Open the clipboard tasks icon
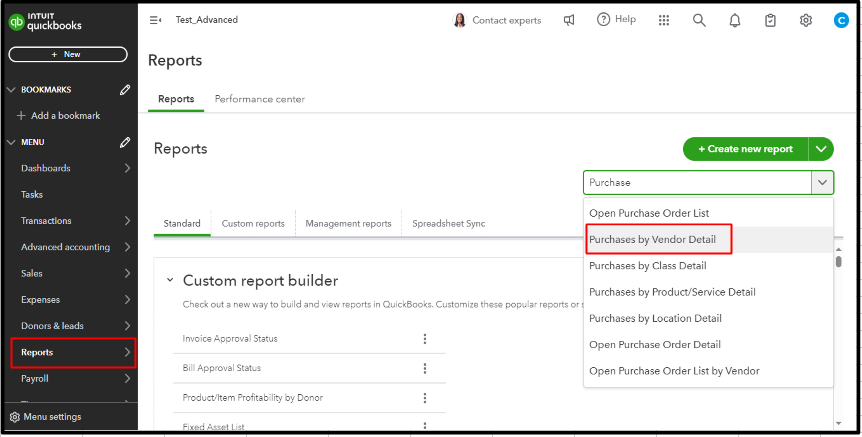The width and height of the screenshot is (862, 437). (770, 20)
